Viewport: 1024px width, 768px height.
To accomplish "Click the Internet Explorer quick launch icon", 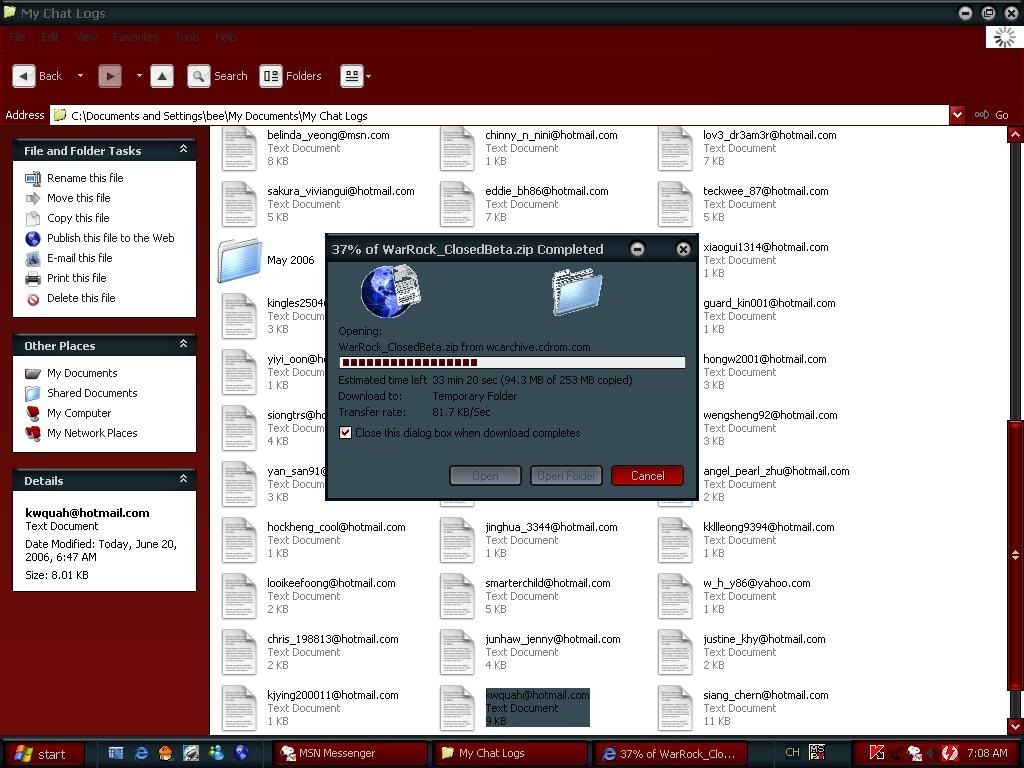I will [x=141, y=753].
